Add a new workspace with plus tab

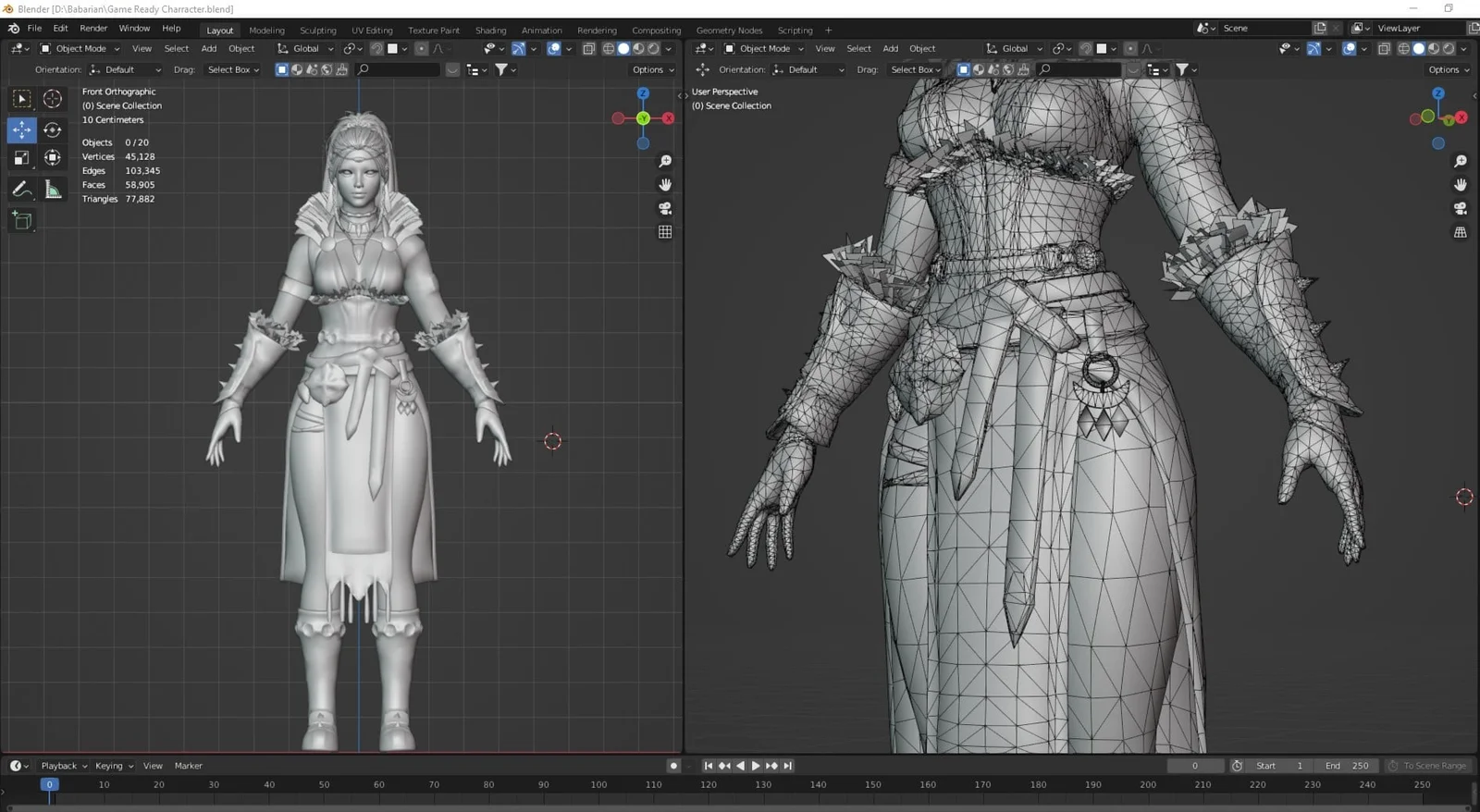click(828, 31)
